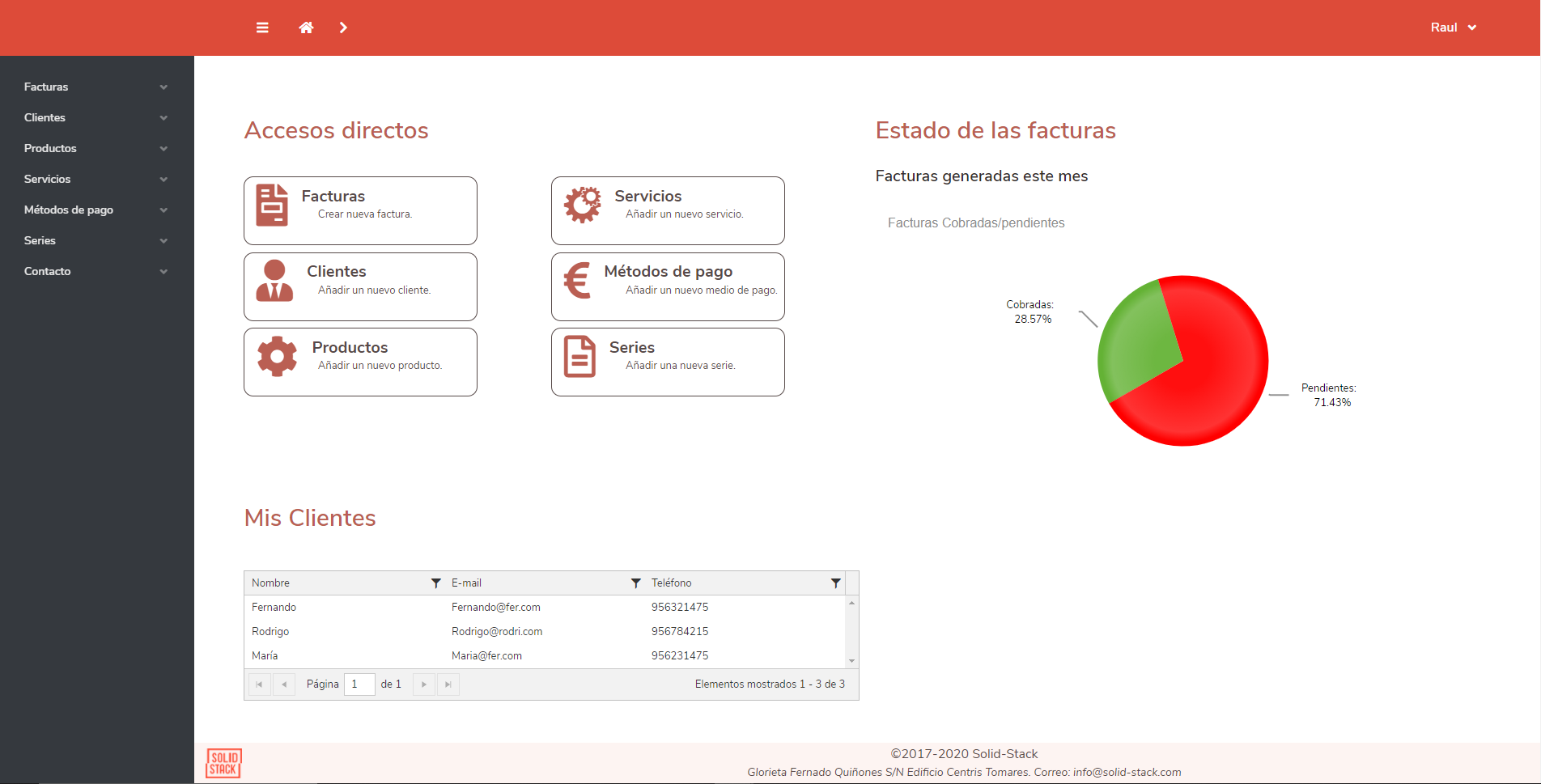Expand the Contacto sidebar chevron
The width and height of the screenshot is (1541, 784).
tap(163, 272)
